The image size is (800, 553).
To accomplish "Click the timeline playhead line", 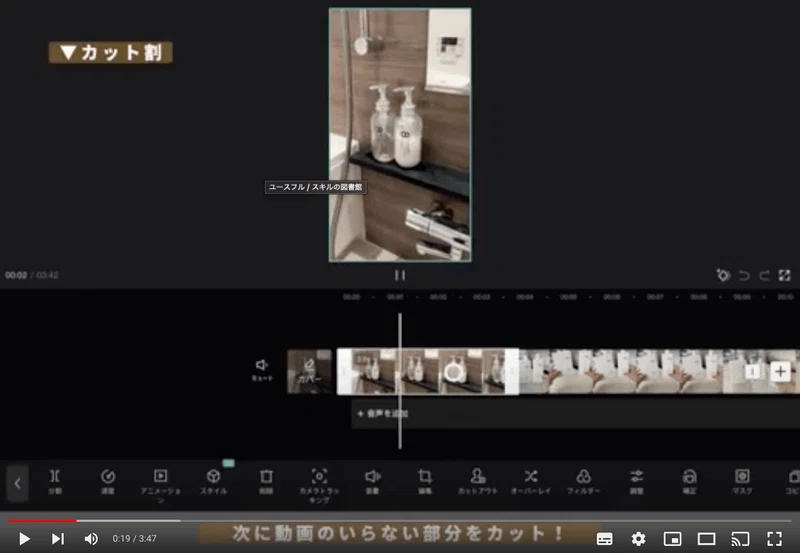I will pyautogui.click(x=400, y=381).
